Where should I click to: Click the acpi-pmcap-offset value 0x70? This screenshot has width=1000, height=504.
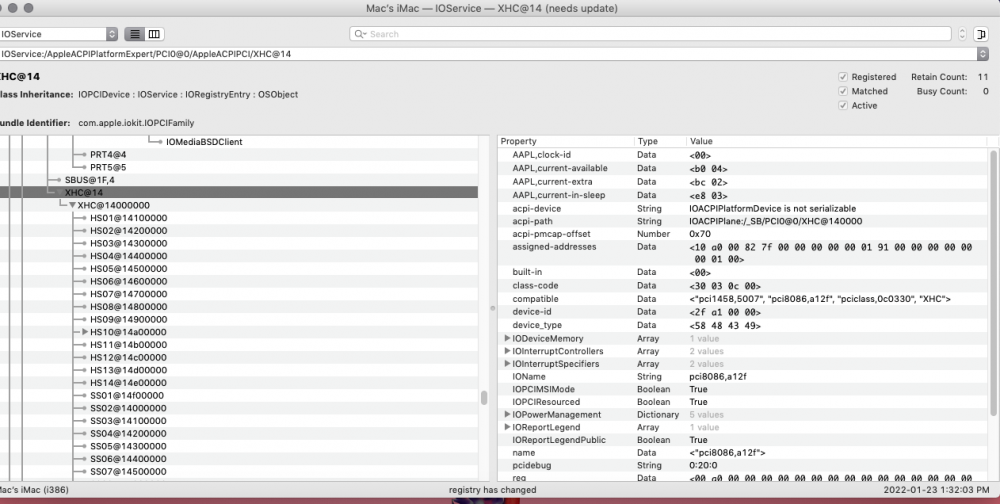[x=700, y=234]
